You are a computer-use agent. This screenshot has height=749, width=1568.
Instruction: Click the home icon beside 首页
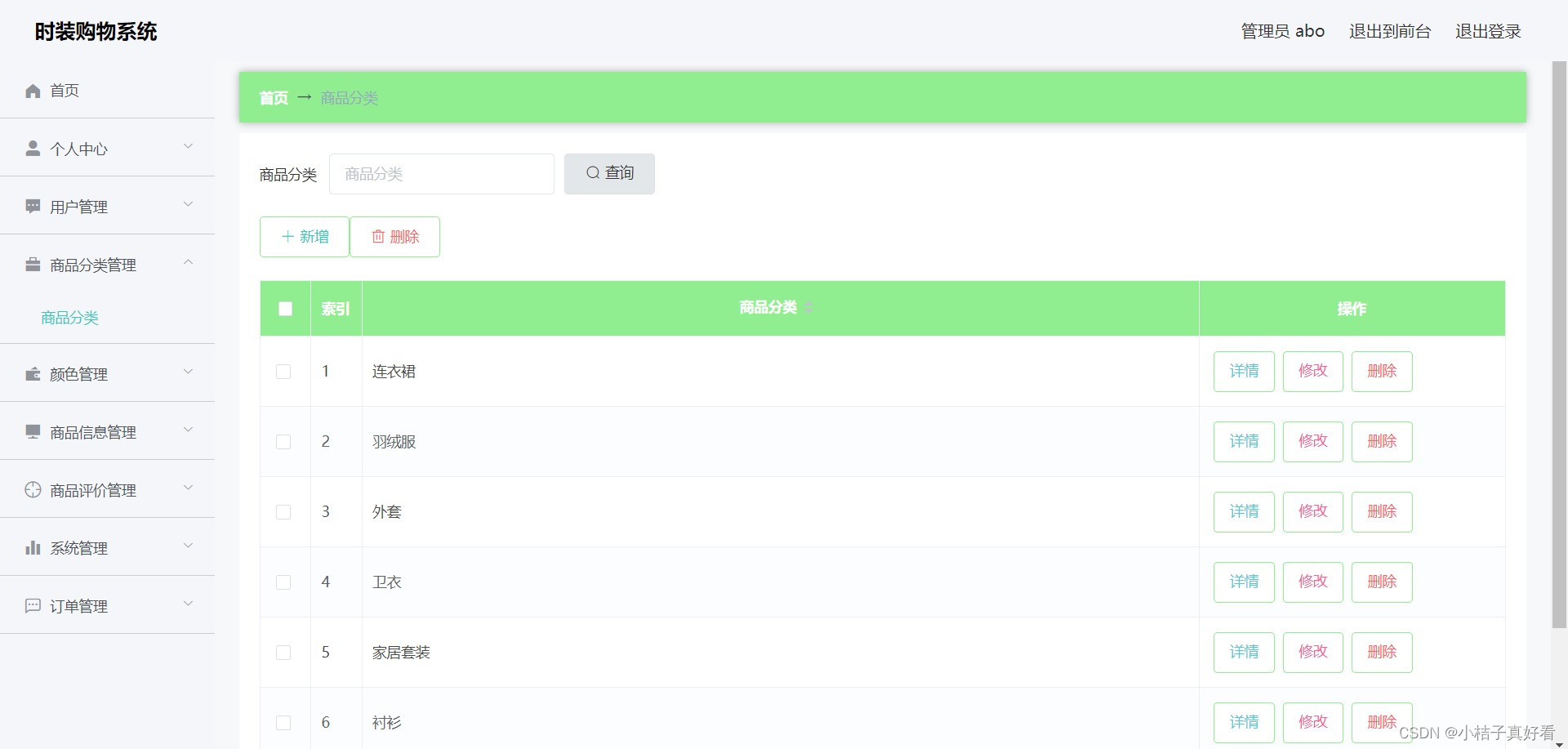click(33, 91)
